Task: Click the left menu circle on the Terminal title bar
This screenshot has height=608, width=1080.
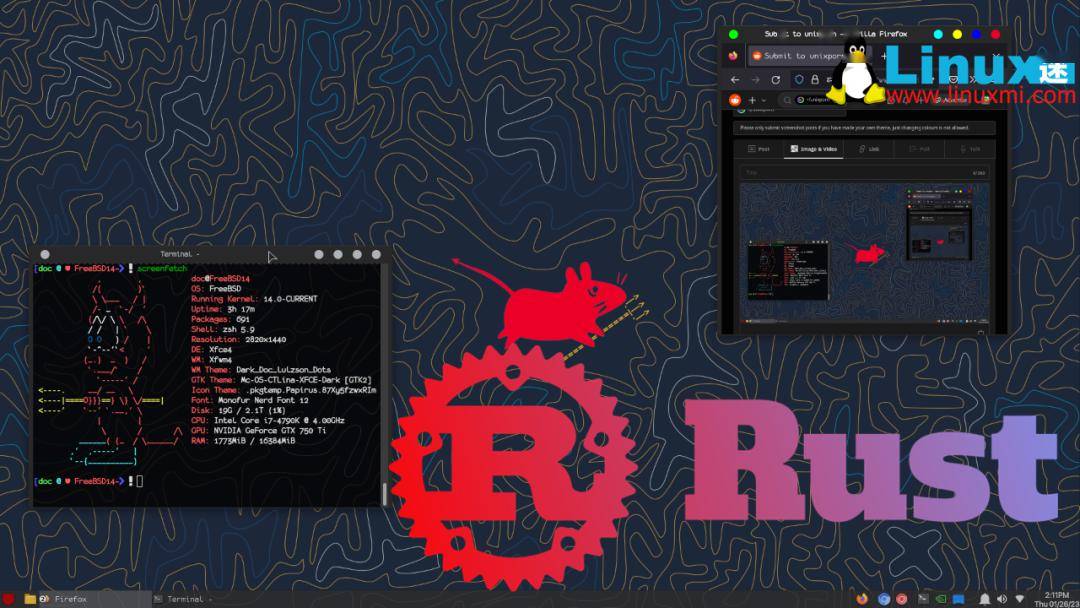Action: click(x=45, y=254)
